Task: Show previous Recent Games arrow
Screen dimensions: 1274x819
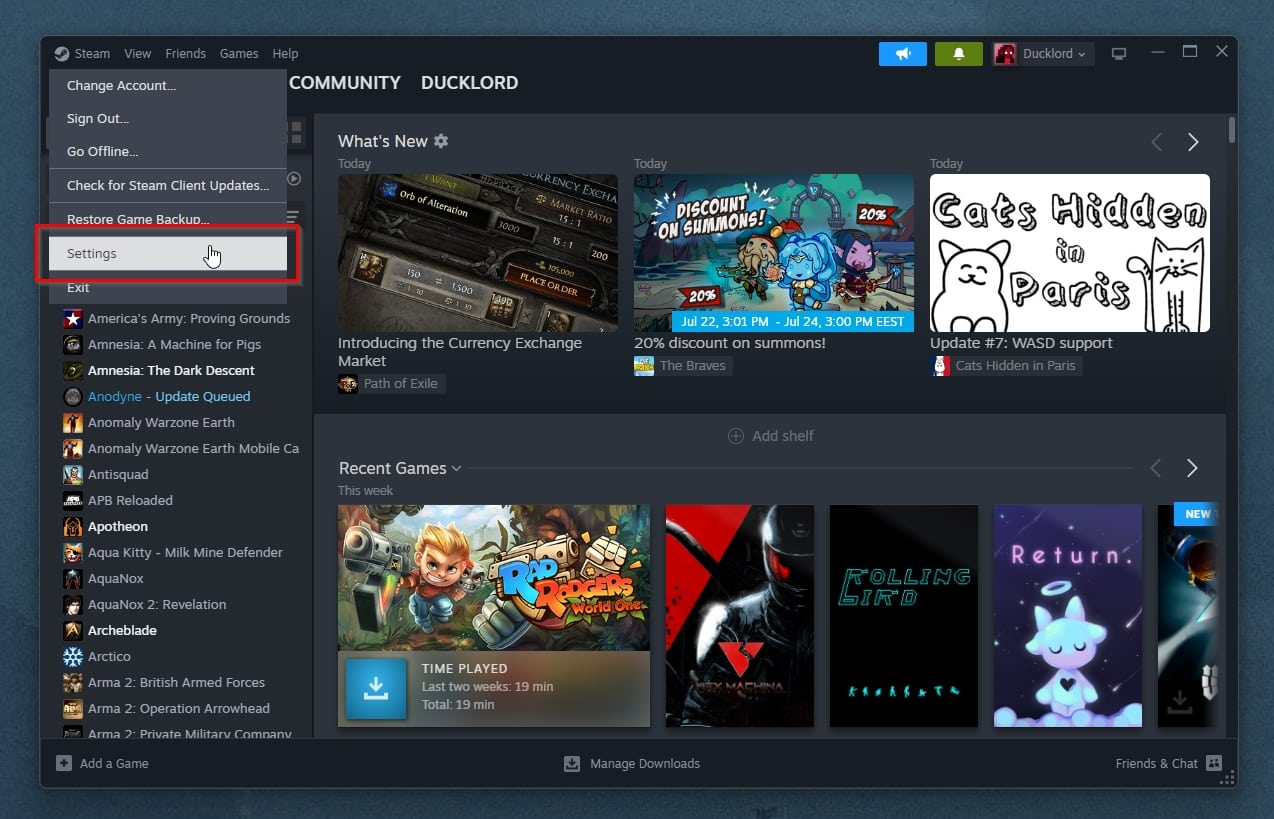Action: (x=1157, y=468)
